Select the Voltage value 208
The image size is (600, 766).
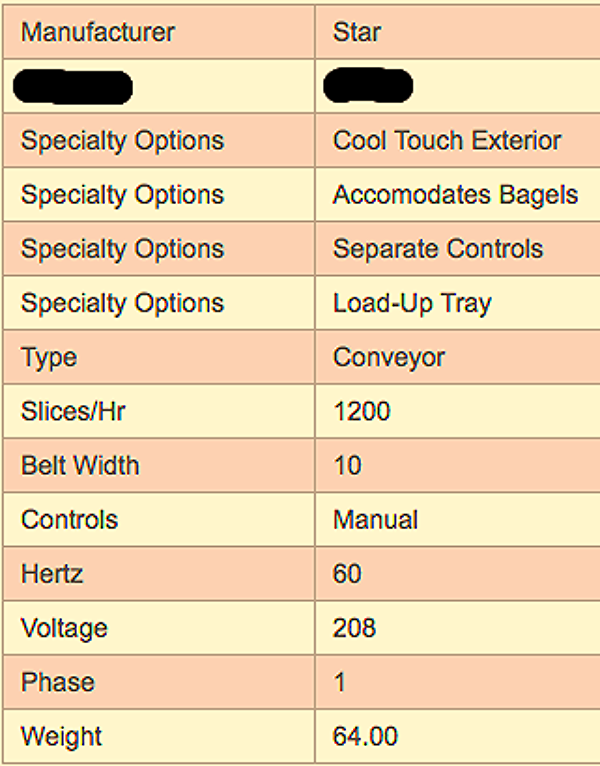point(354,628)
